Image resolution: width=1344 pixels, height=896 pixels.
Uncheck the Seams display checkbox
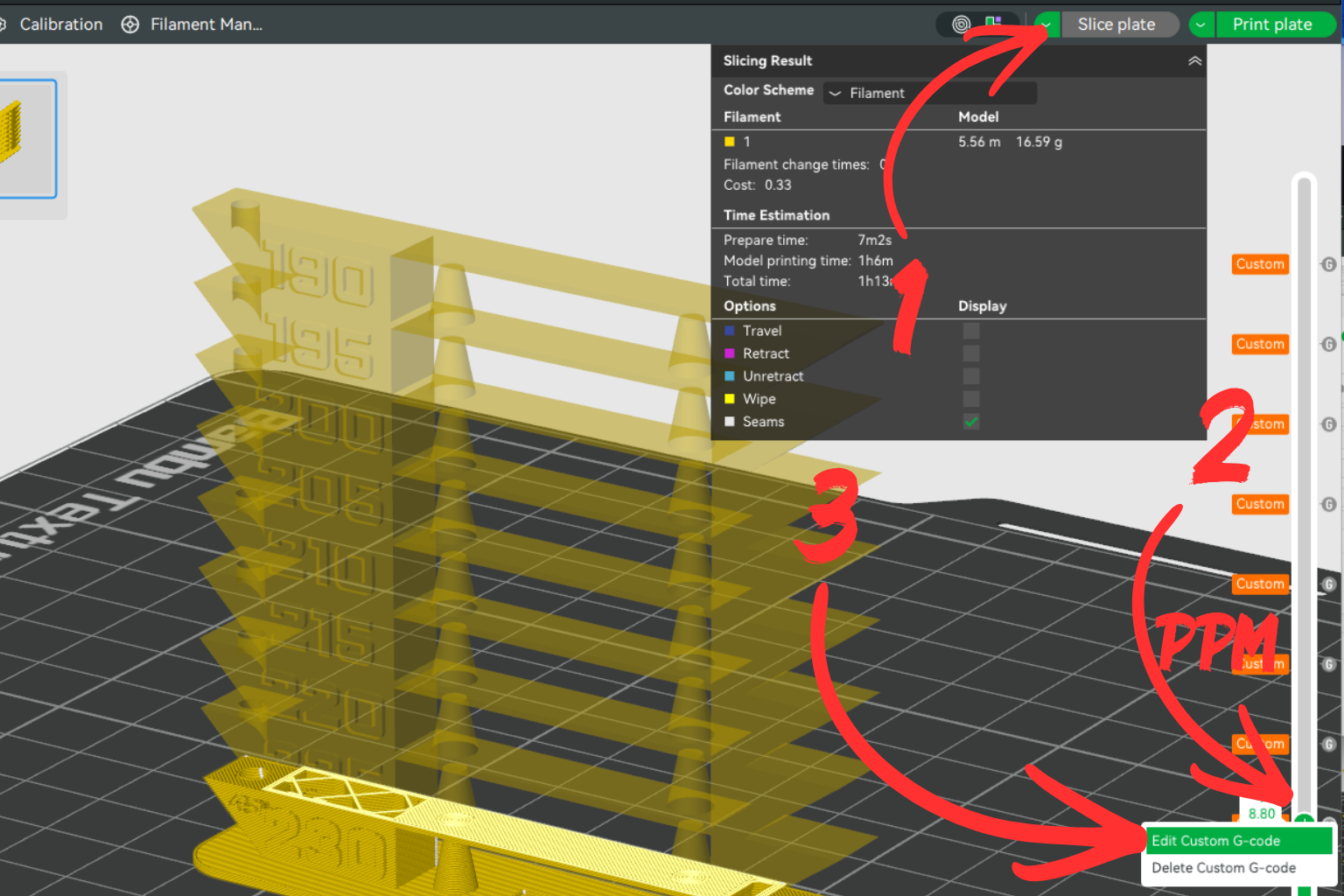[x=971, y=422]
